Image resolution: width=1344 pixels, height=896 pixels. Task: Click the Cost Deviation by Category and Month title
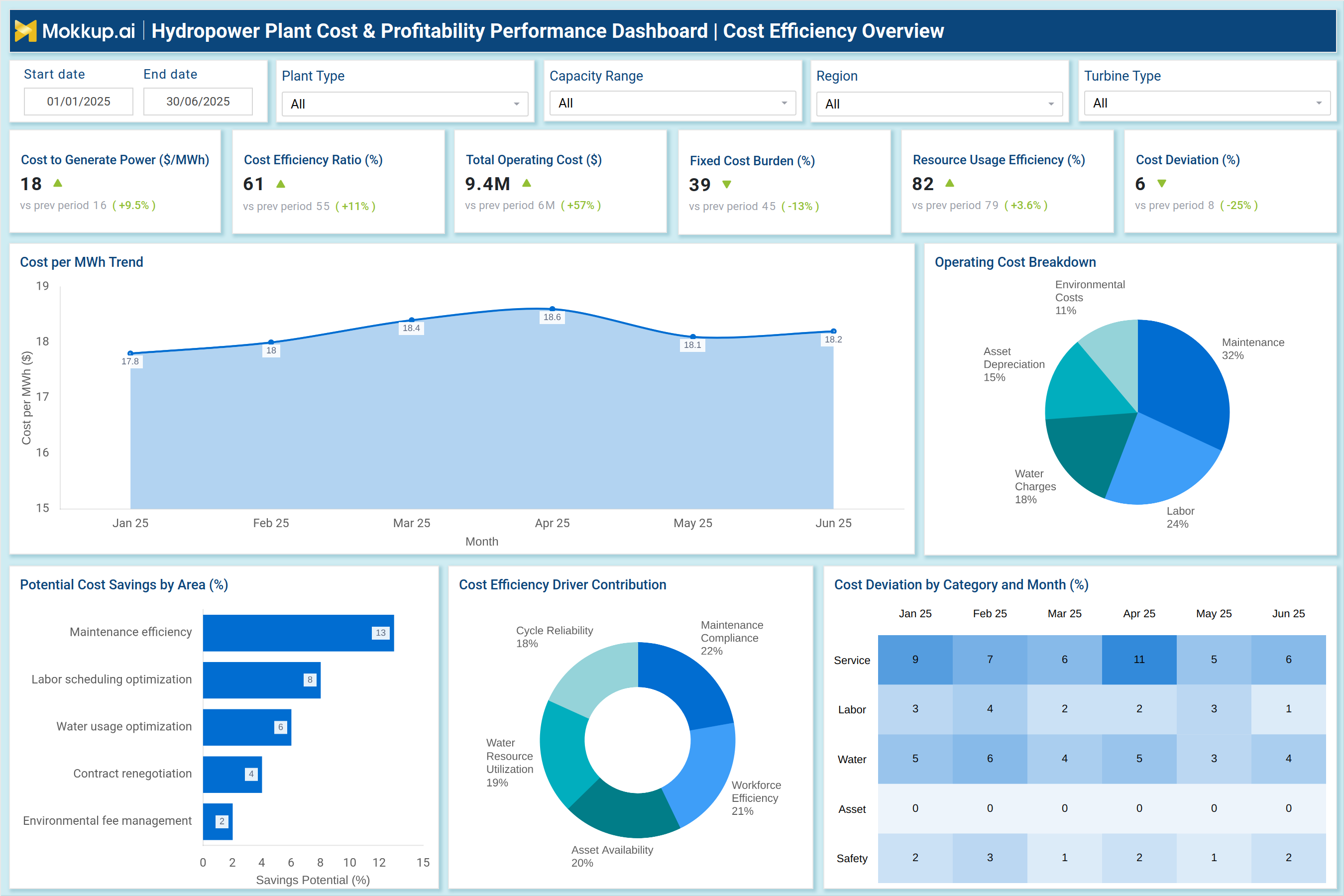point(961,585)
